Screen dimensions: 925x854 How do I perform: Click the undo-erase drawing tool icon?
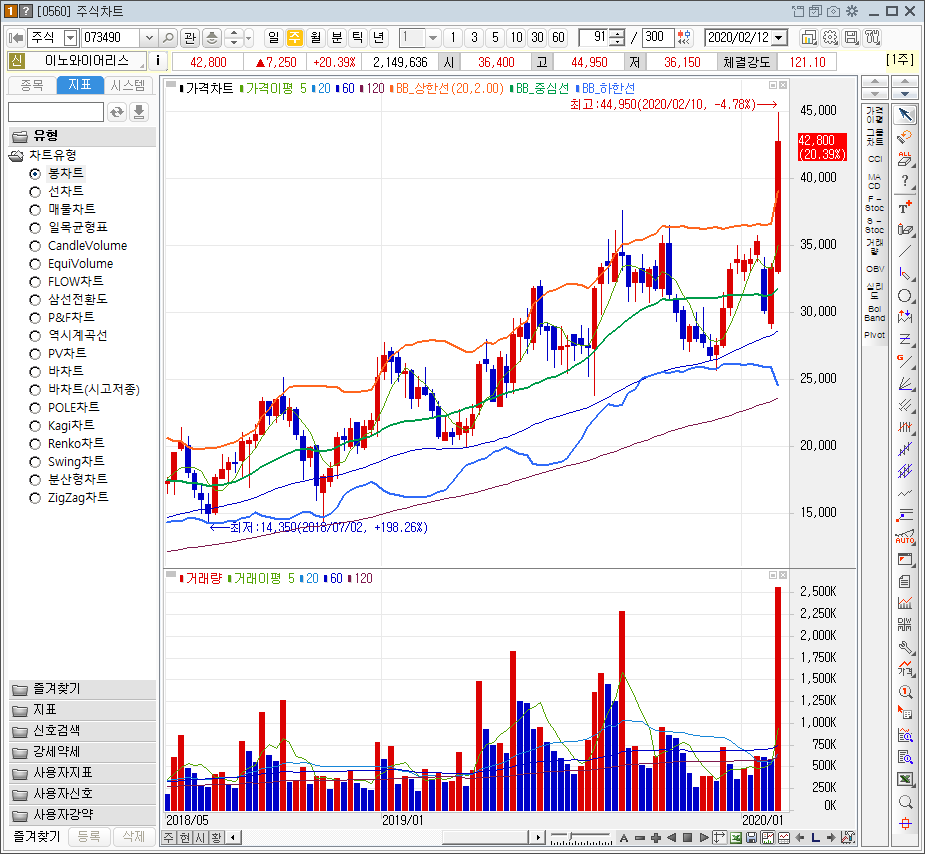click(x=905, y=137)
